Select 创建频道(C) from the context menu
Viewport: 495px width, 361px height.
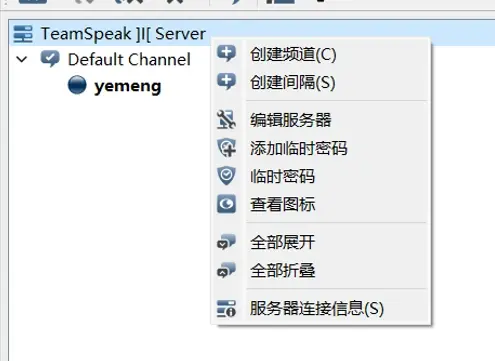293,54
